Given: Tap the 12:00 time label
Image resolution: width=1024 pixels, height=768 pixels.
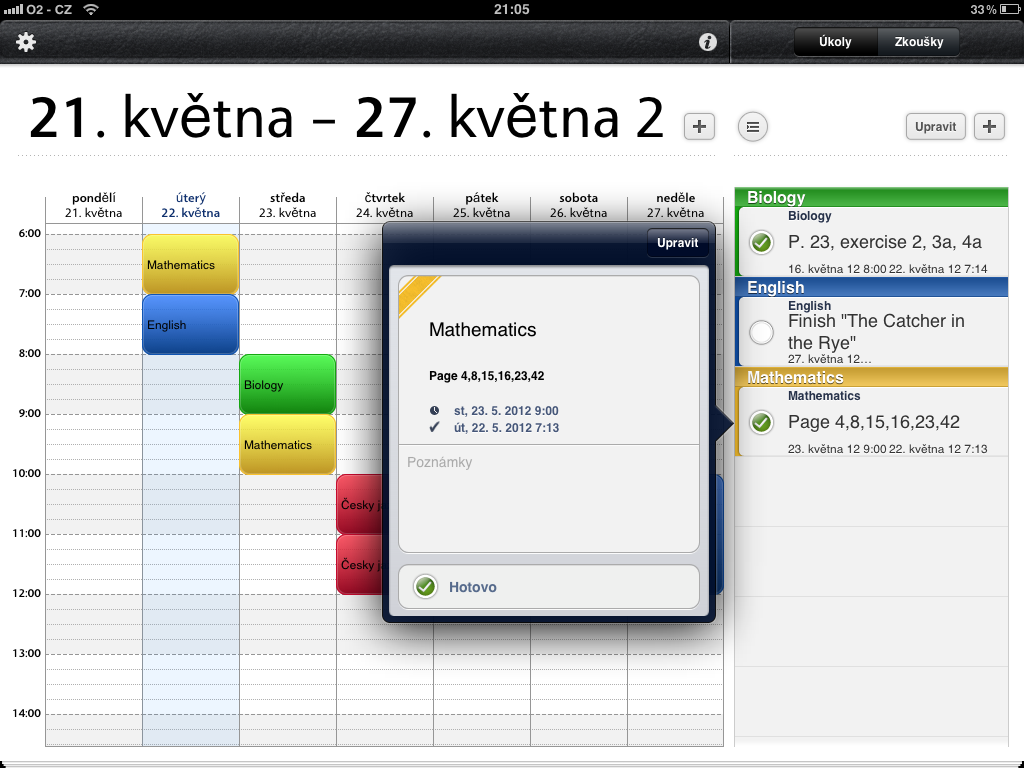Looking at the screenshot, I should point(27,593).
